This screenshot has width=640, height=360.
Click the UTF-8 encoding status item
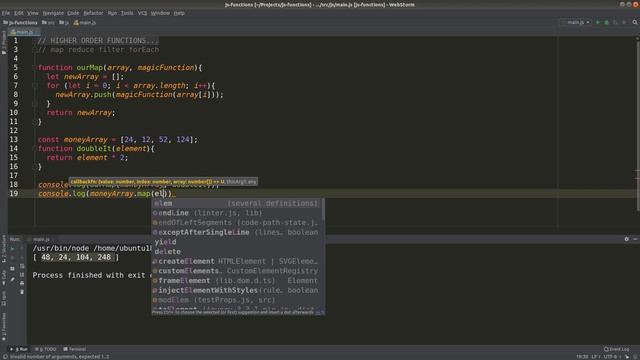coord(611,357)
